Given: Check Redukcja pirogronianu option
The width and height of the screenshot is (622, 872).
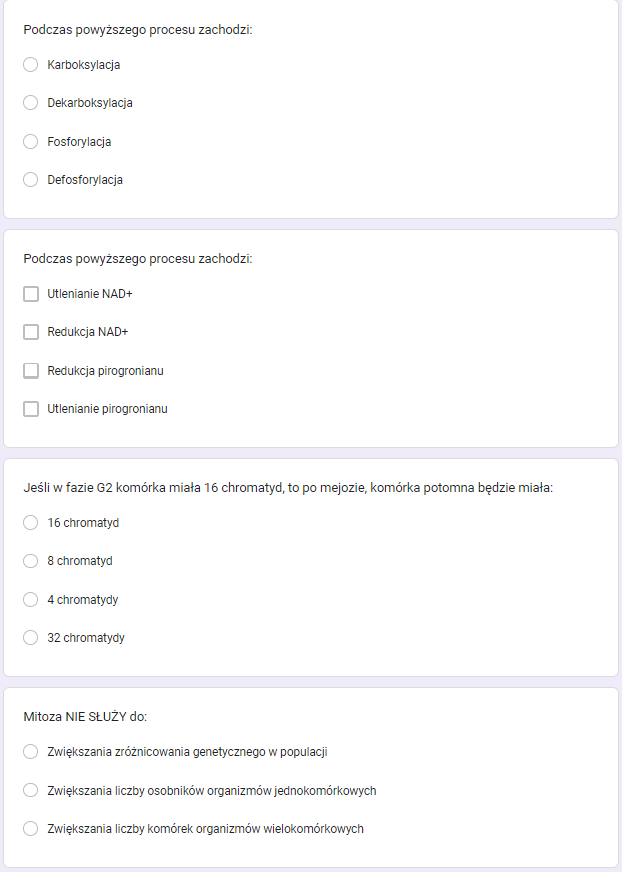Looking at the screenshot, I should point(31,370).
